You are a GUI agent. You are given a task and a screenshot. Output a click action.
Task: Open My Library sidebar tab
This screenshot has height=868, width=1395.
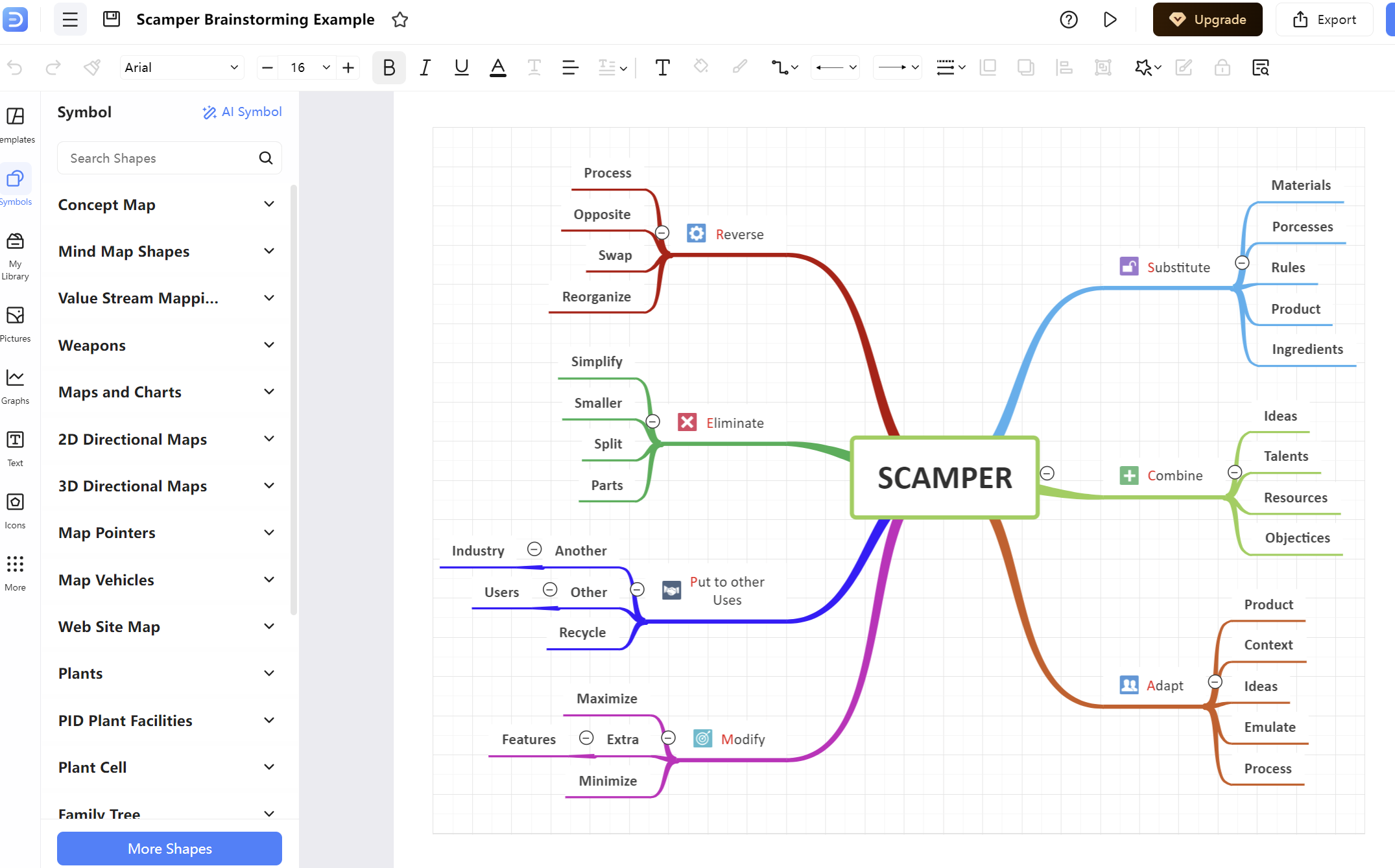pyautogui.click(x=16, y=257)
